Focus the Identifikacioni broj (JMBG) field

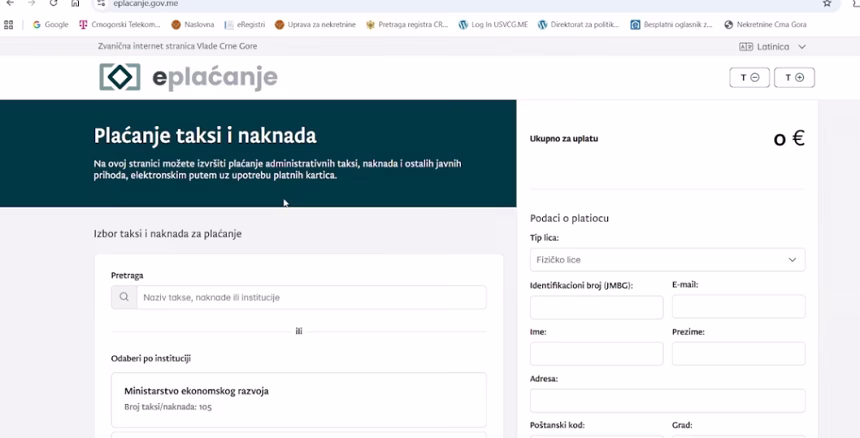point(596,307)
